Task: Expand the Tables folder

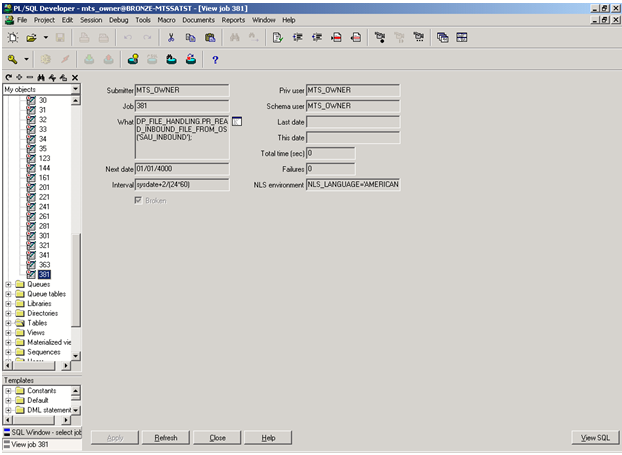Action: [x=8, y=323]
